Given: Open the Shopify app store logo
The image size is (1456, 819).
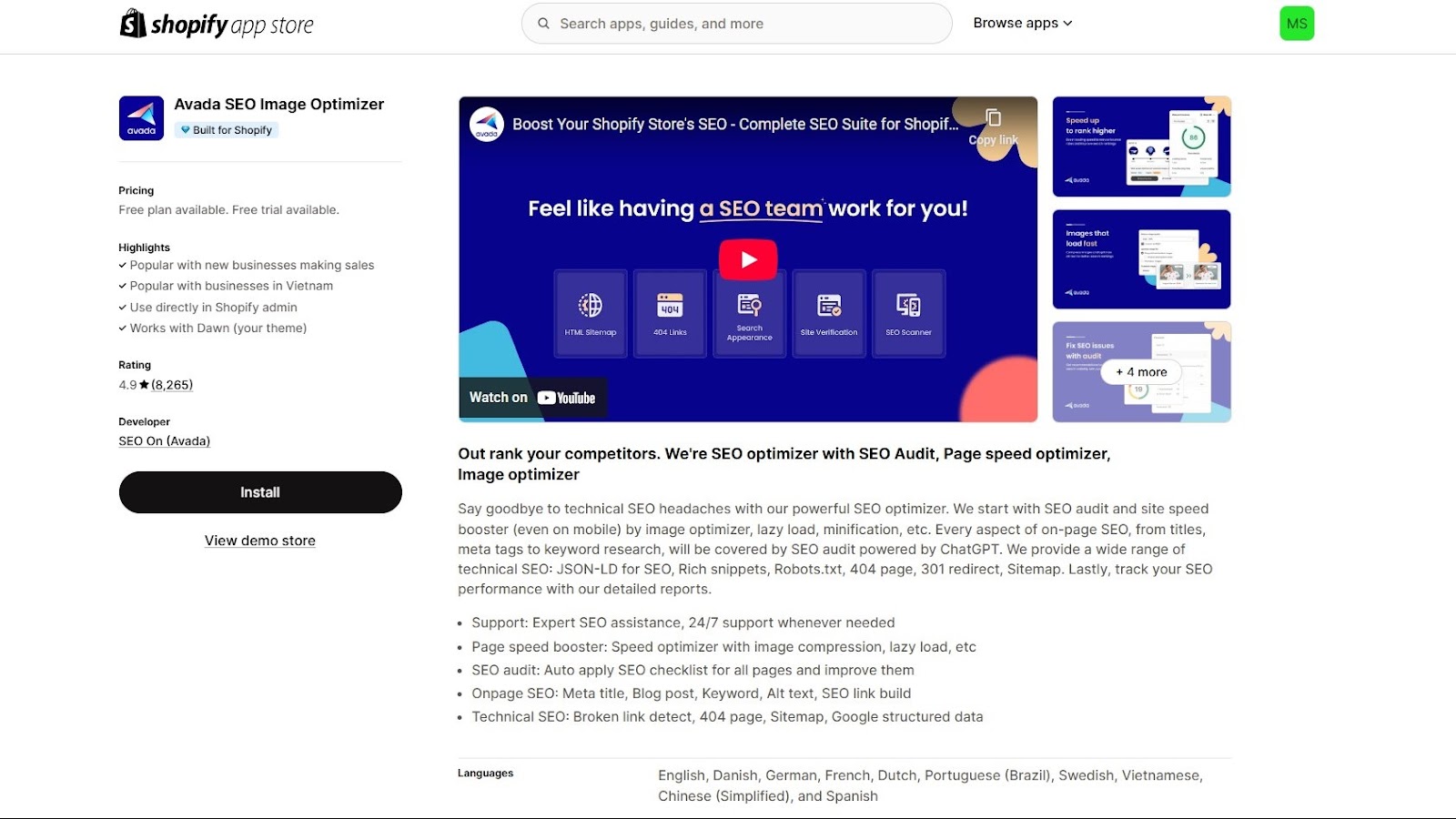Looking at the screenshot, I should (217, 24).
